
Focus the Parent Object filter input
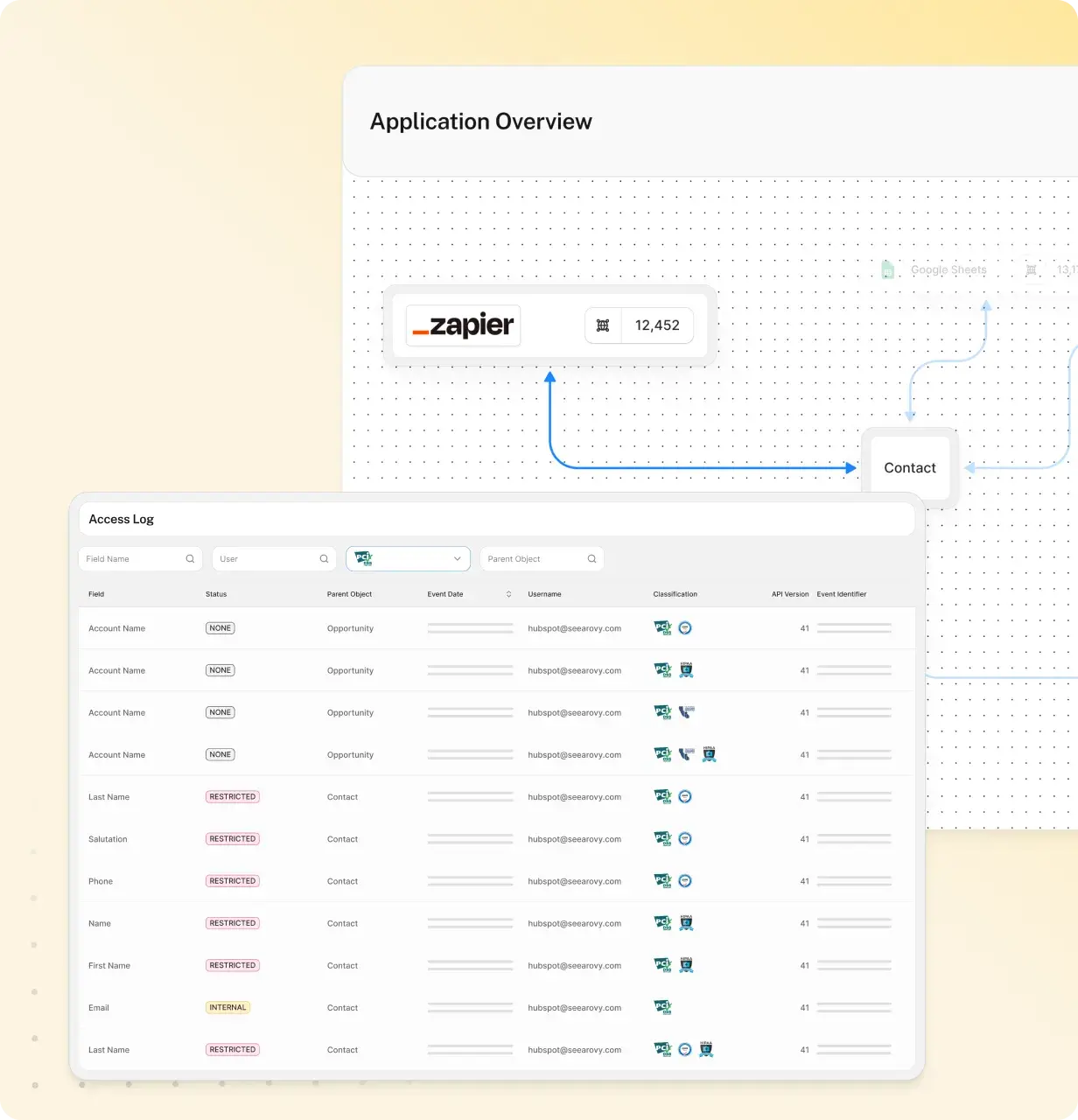pyautogui.click(x=542, y=559)
